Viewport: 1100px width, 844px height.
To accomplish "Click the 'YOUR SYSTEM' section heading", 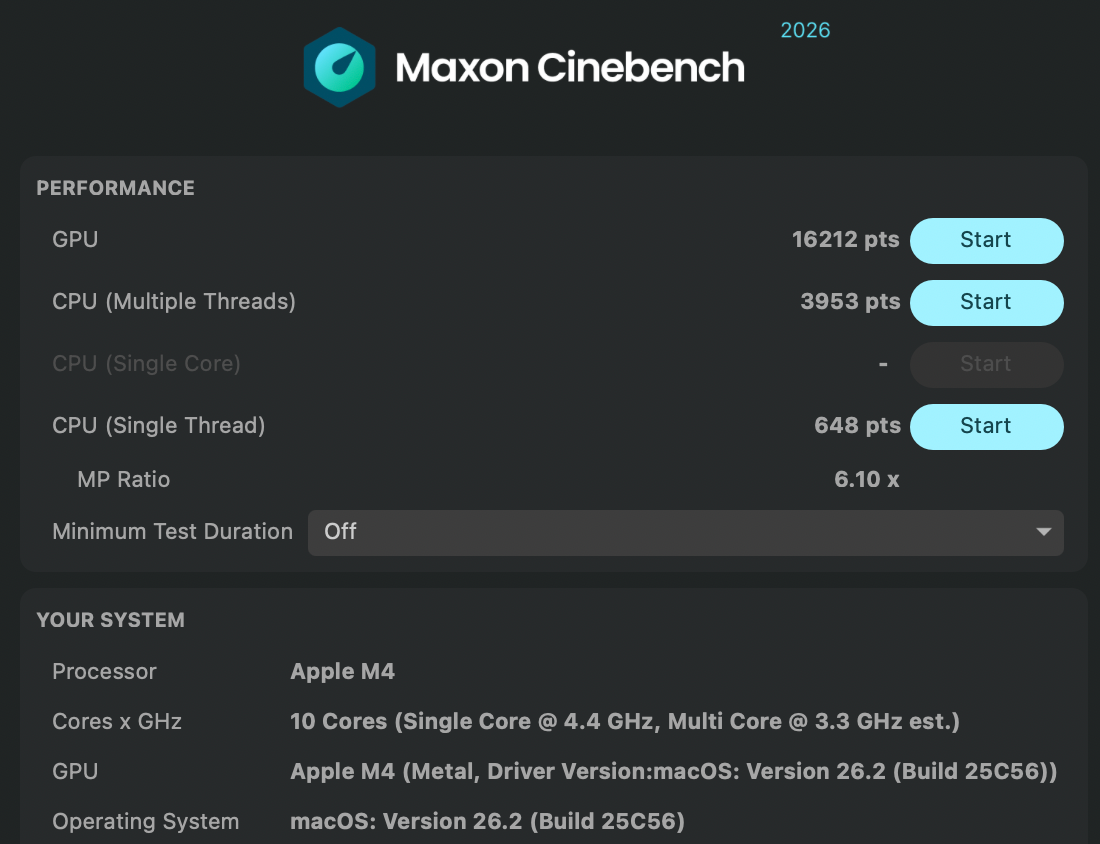I will point(111,620).
